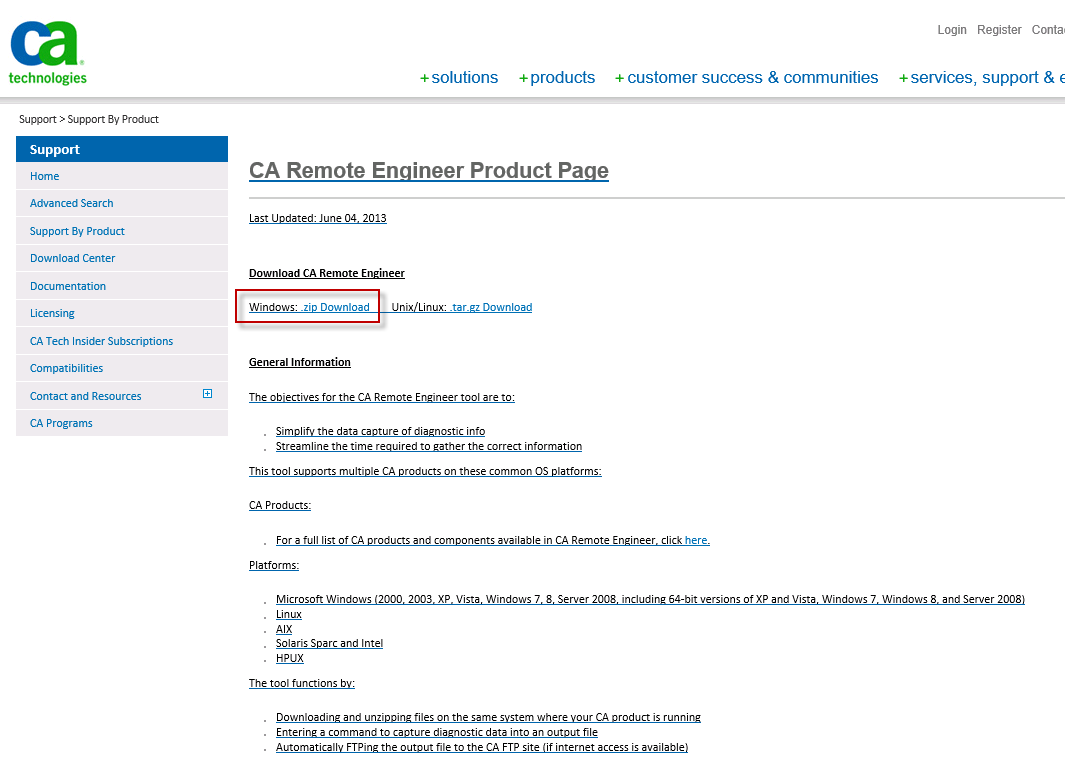Click 'Download CA Remote Engineer' heading
Image resolution: width=1065 pixels, height=761 pixels.
(327, 273)
